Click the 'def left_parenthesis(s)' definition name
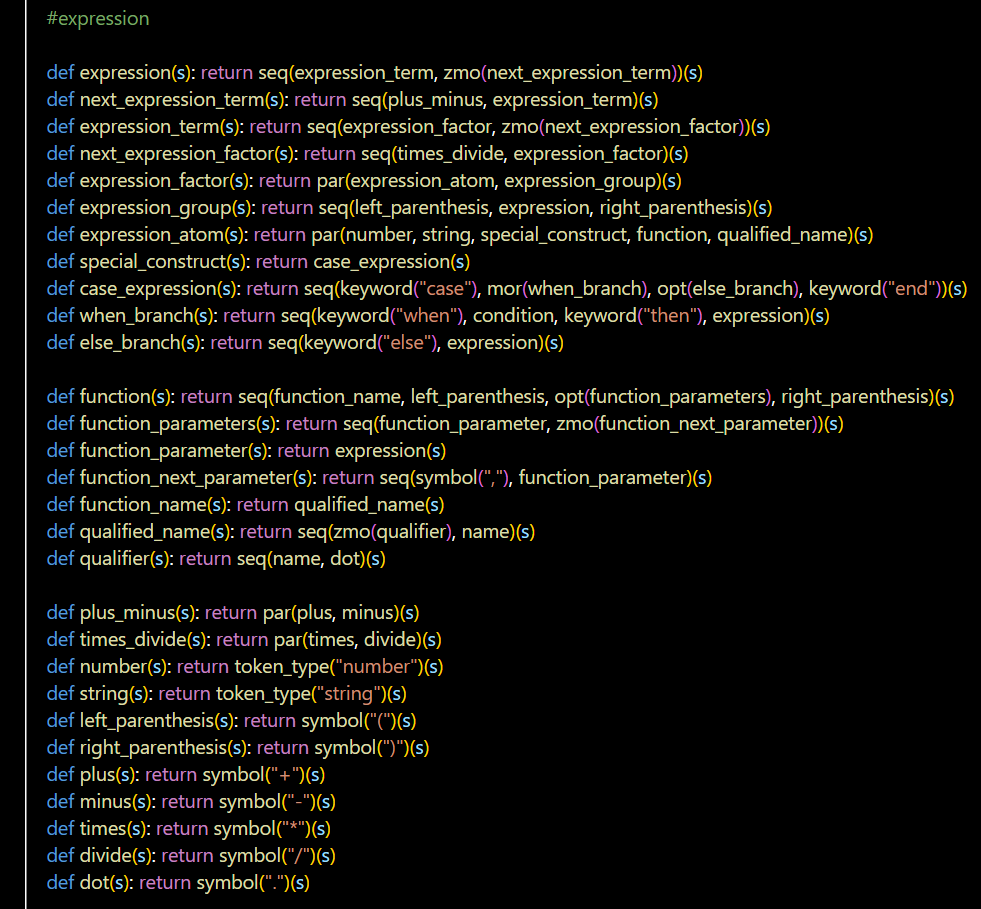The width and height of the screenshot is (981, 909). click(146, 719)
